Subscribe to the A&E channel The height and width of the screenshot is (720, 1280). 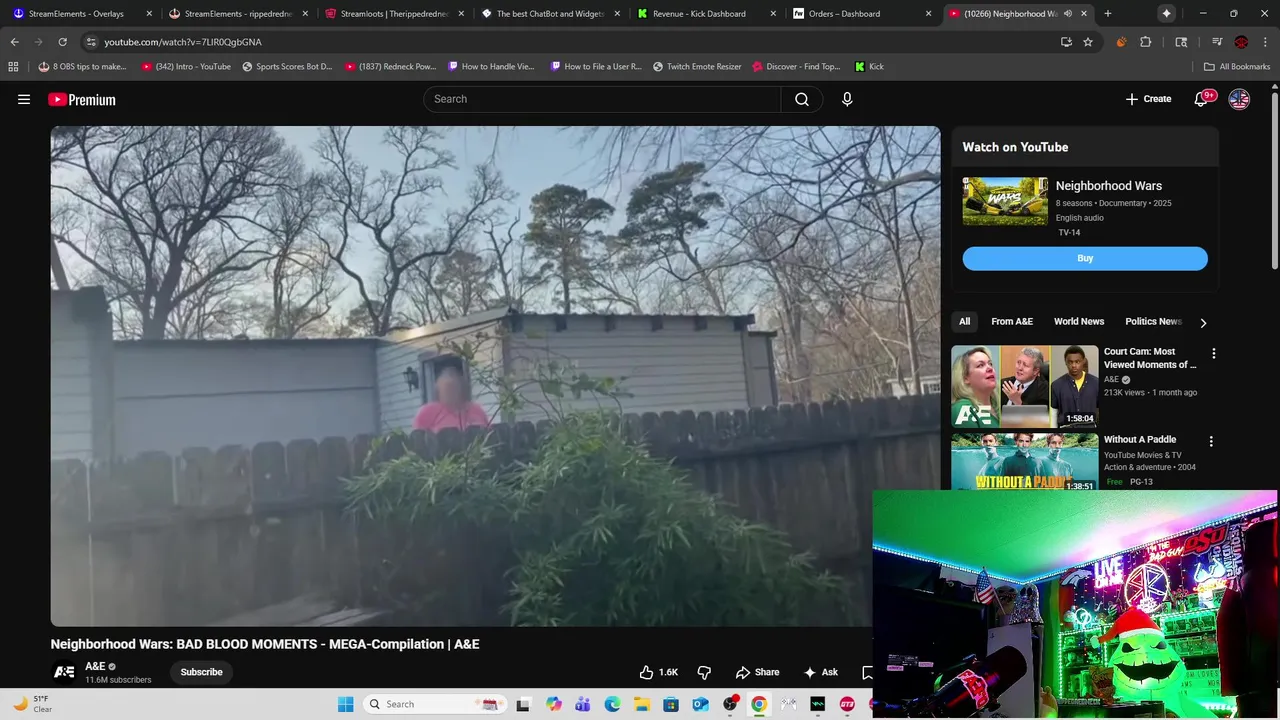pos(201,672)
